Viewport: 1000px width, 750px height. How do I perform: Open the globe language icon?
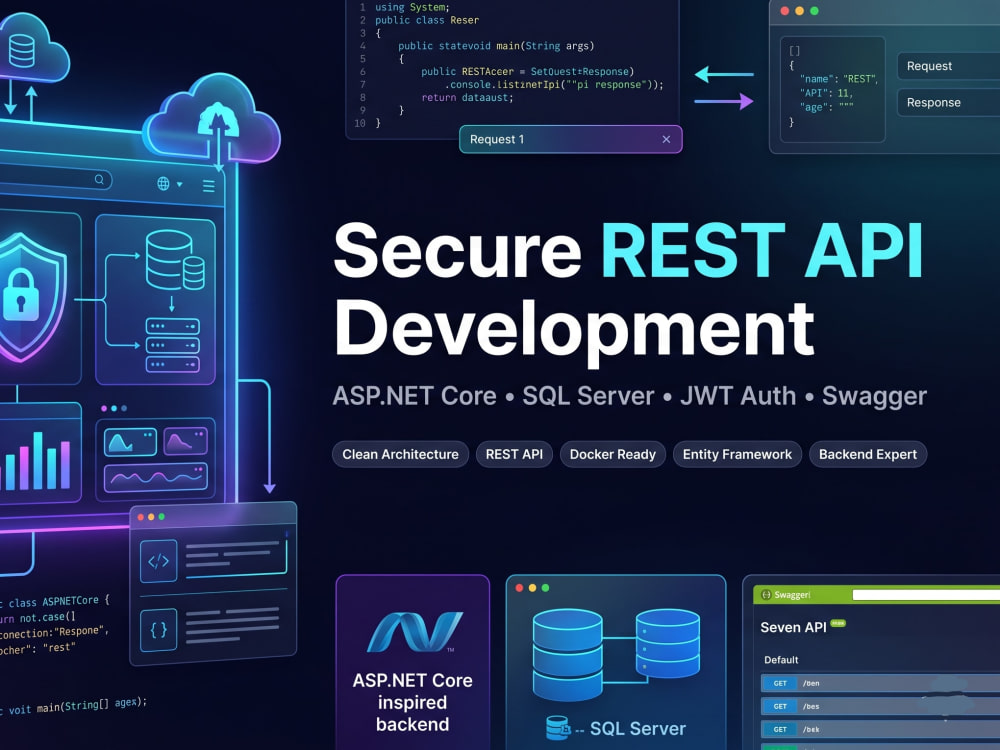(163, 184)
